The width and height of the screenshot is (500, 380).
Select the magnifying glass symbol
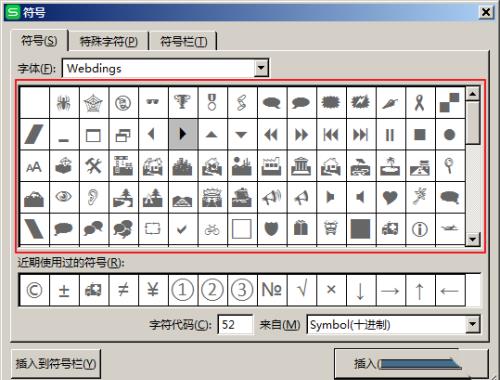tap(450, 166)
